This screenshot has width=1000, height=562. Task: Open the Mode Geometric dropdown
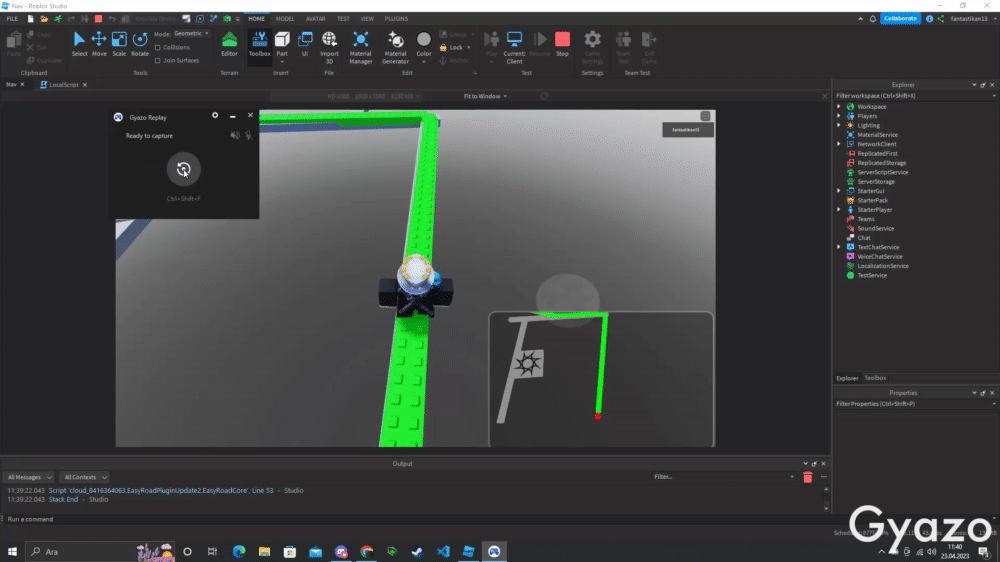[x=191, y=33]
